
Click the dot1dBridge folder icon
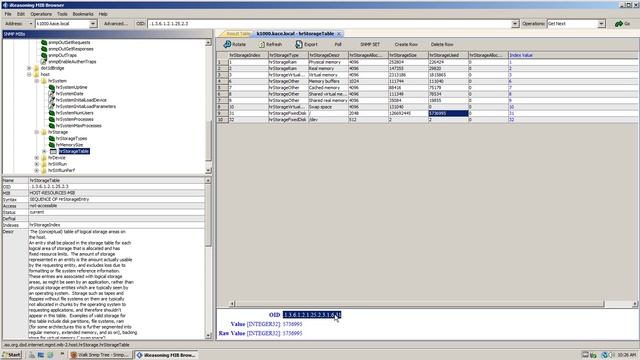37,68
